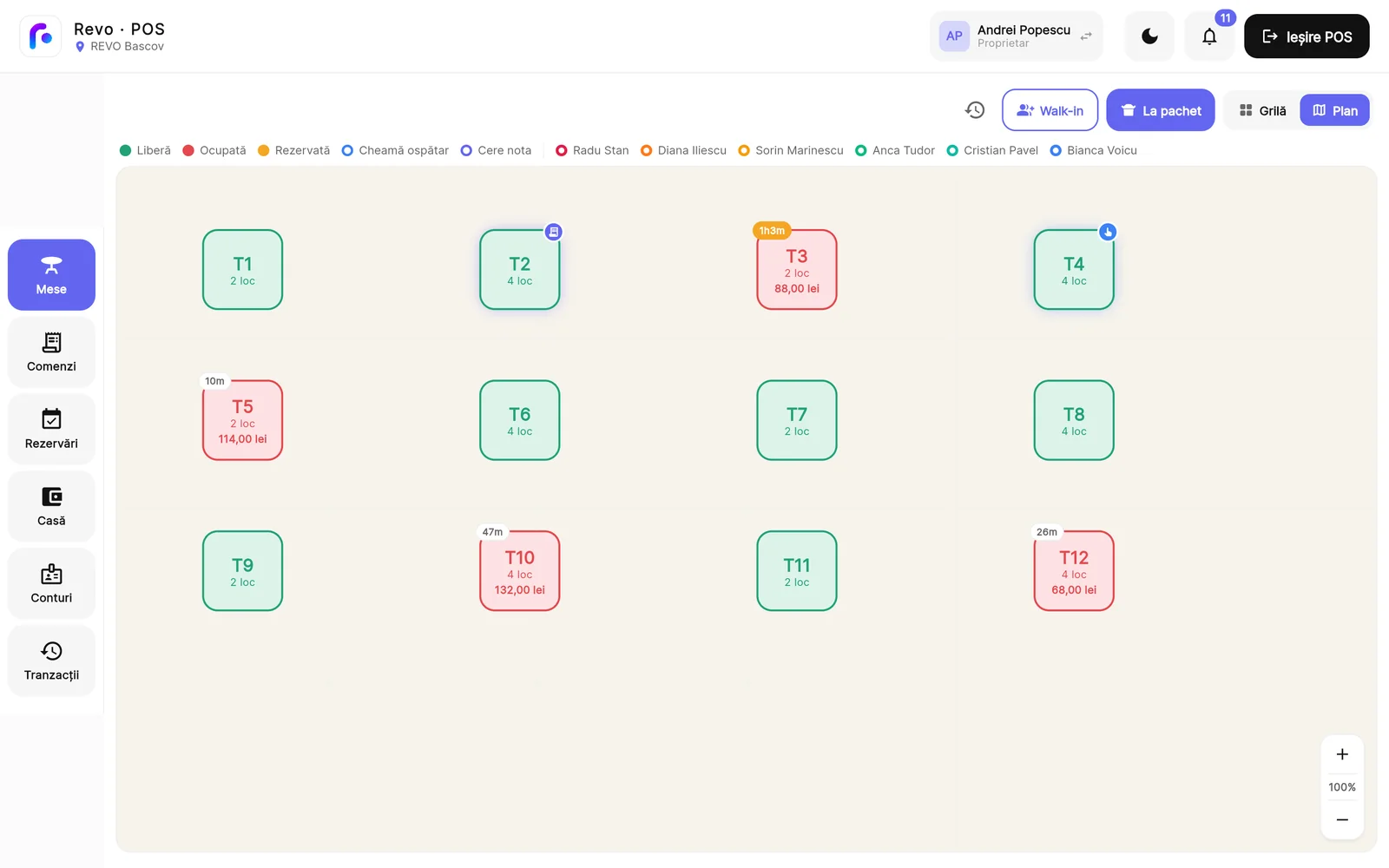Filter tables by Anca Tudor
The height and width of the screenshot is (868, 1389).
coord(894,150)
